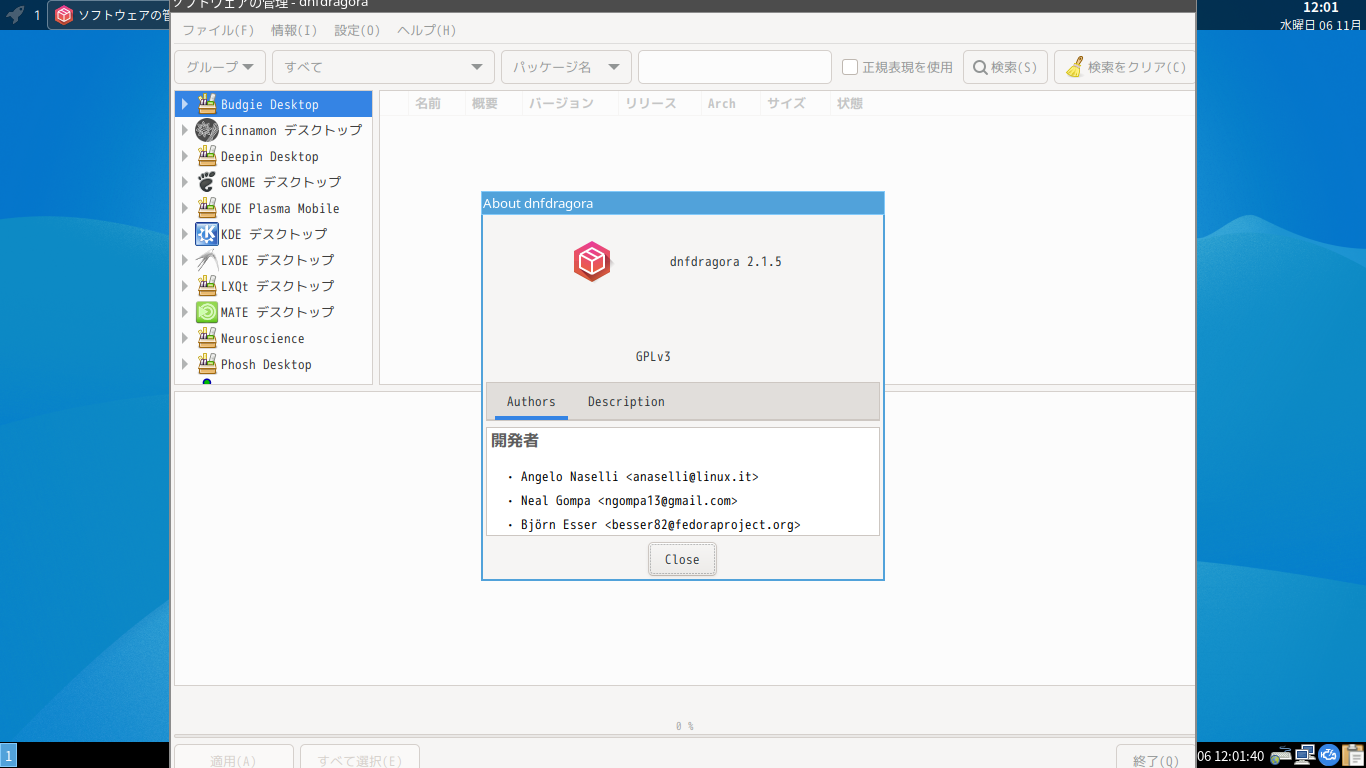This screenshot has height=768, width=1366.
Task: Open the パッケージ名 search-field dropdown
Action: (566, 67)
